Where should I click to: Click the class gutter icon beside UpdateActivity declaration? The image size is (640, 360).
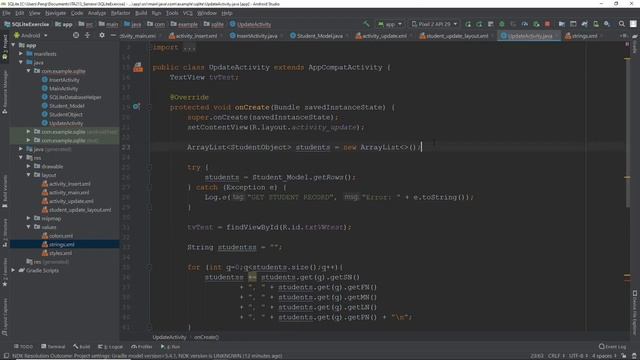pos(138,67)
